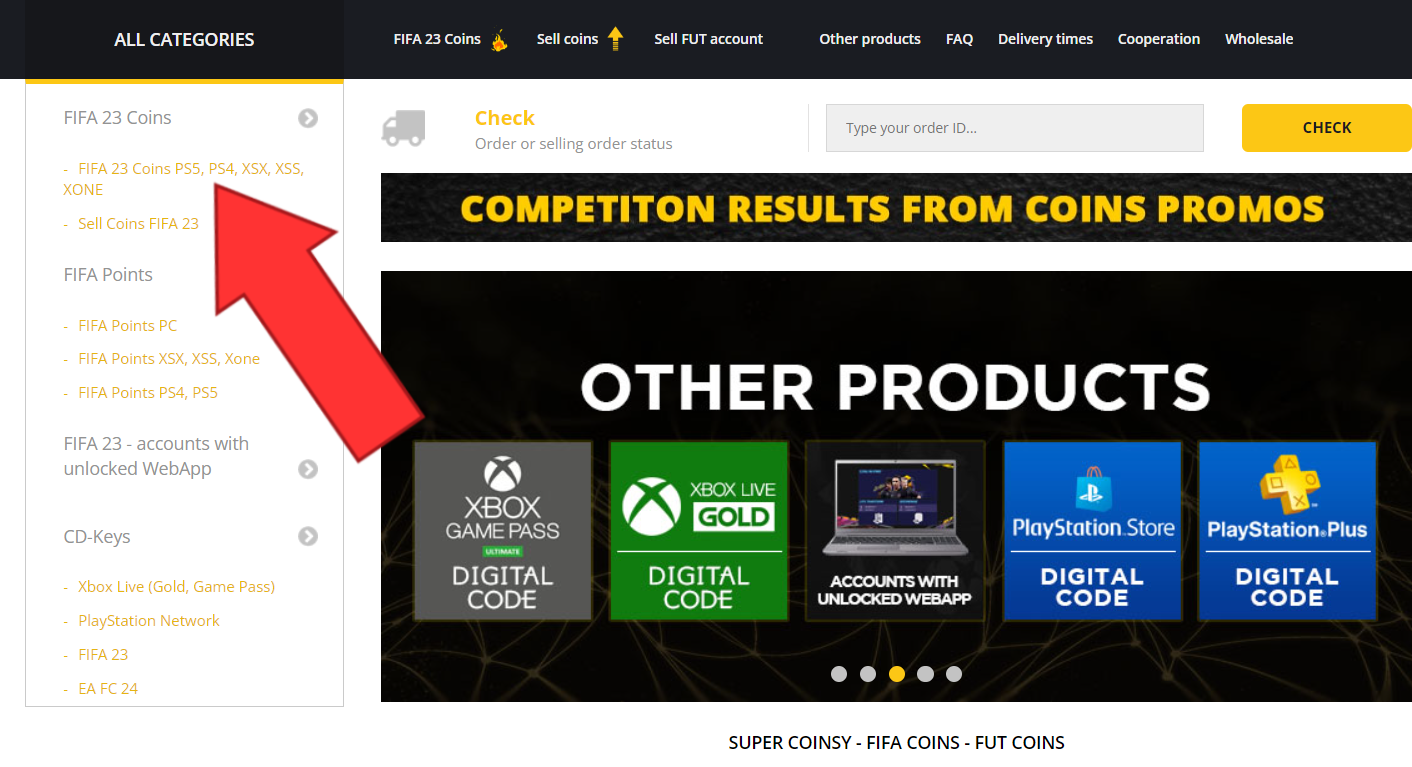The width and height of the screenshot is (1412, 767).
Task: Click the Competition Results from Coins Promos banner
Action: [x=896, y=208]
